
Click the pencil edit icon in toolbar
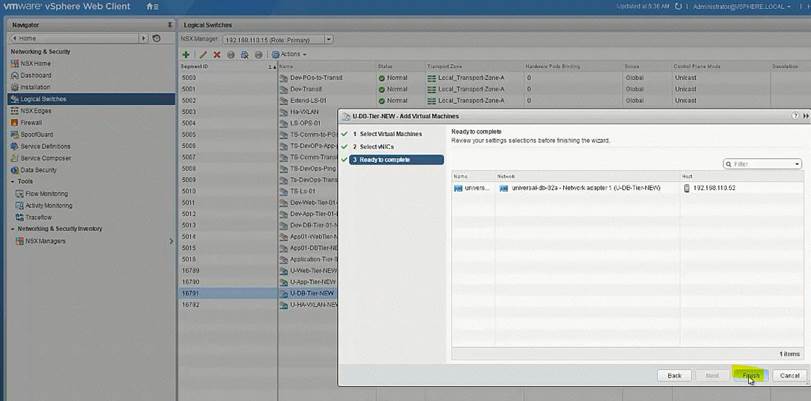pyautogui.click(x=203, y=54)
